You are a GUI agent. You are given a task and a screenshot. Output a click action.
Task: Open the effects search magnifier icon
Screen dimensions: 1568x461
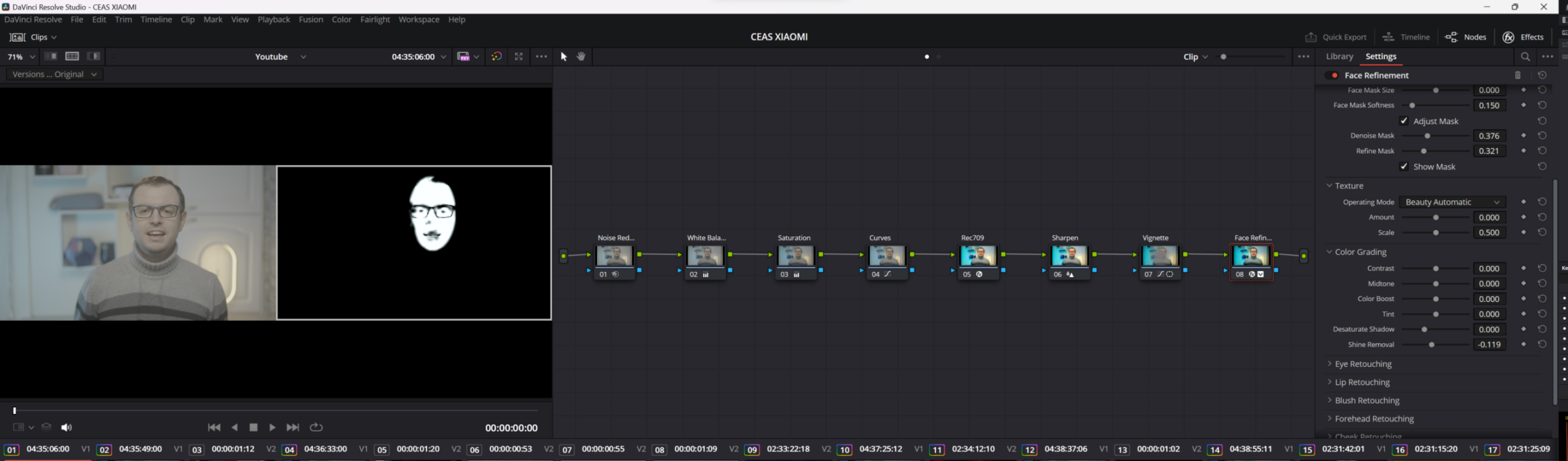(1525, 57)
